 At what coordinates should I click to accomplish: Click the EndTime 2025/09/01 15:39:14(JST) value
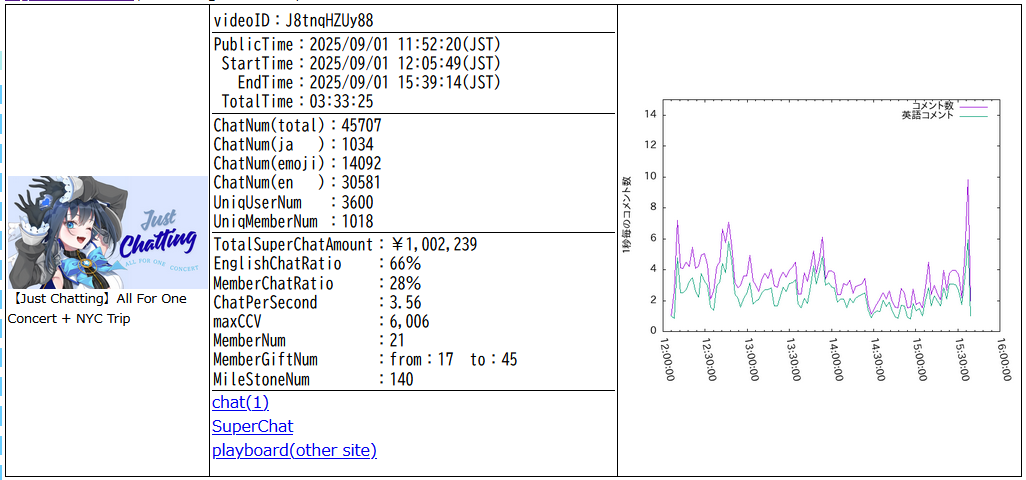pyautogui.click(x=405, y=82)
